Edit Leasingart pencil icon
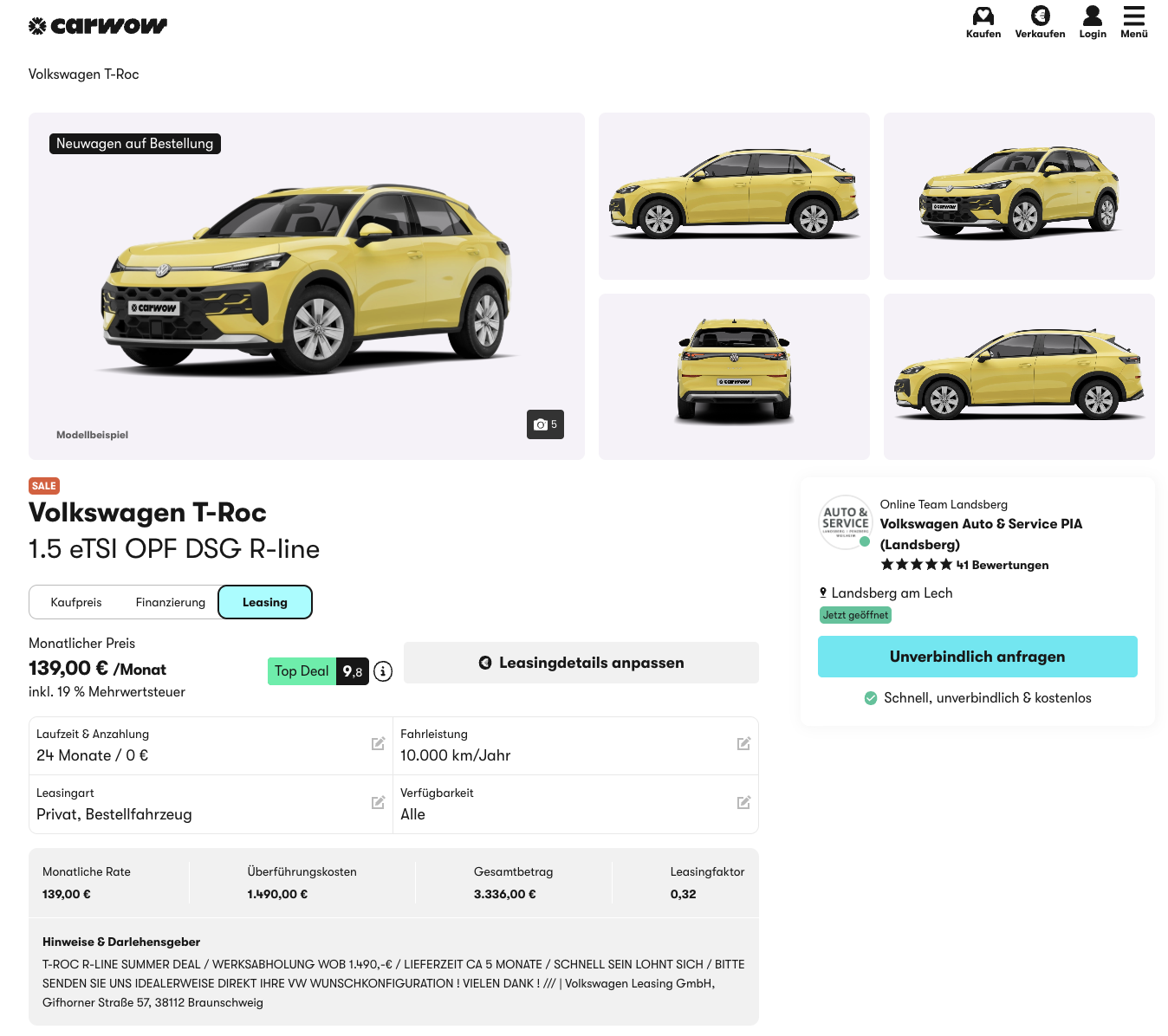Viewport: 1168px width, 1036px height. (x=379, y=803)
